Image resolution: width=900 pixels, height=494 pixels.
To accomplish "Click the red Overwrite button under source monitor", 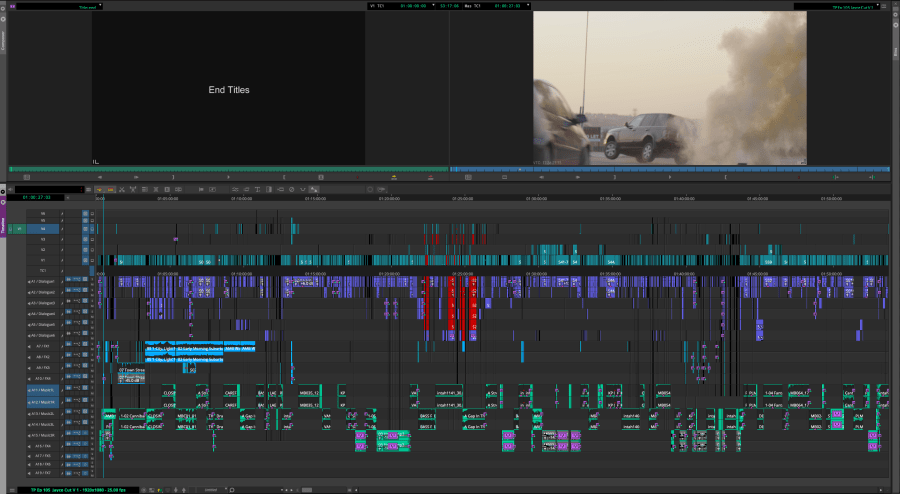I will (430, 177).
